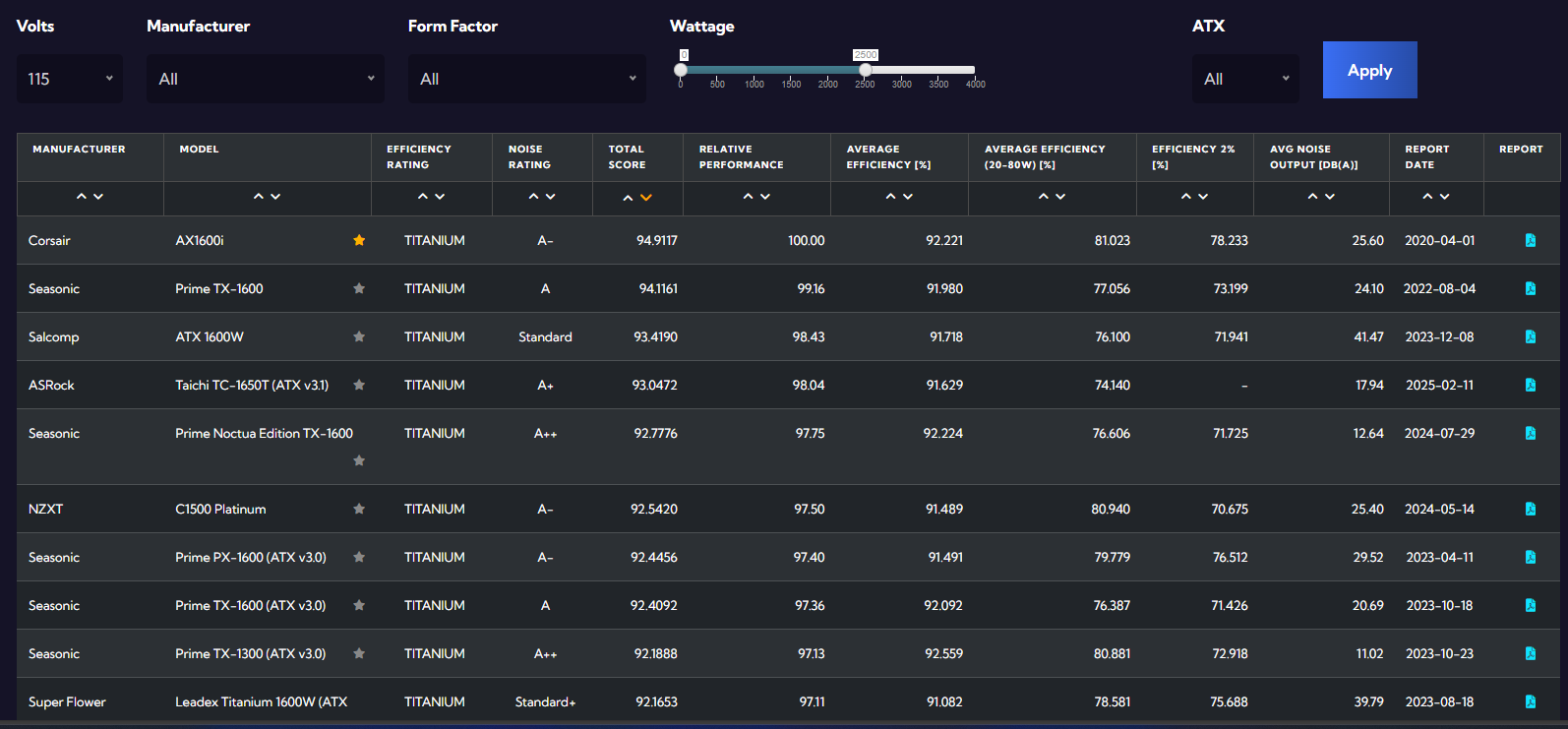Toggle favorite star for NZXT C1500 Platinum
The width and height of the screenshot is (1568, 729).
click(x=359, y=509)
